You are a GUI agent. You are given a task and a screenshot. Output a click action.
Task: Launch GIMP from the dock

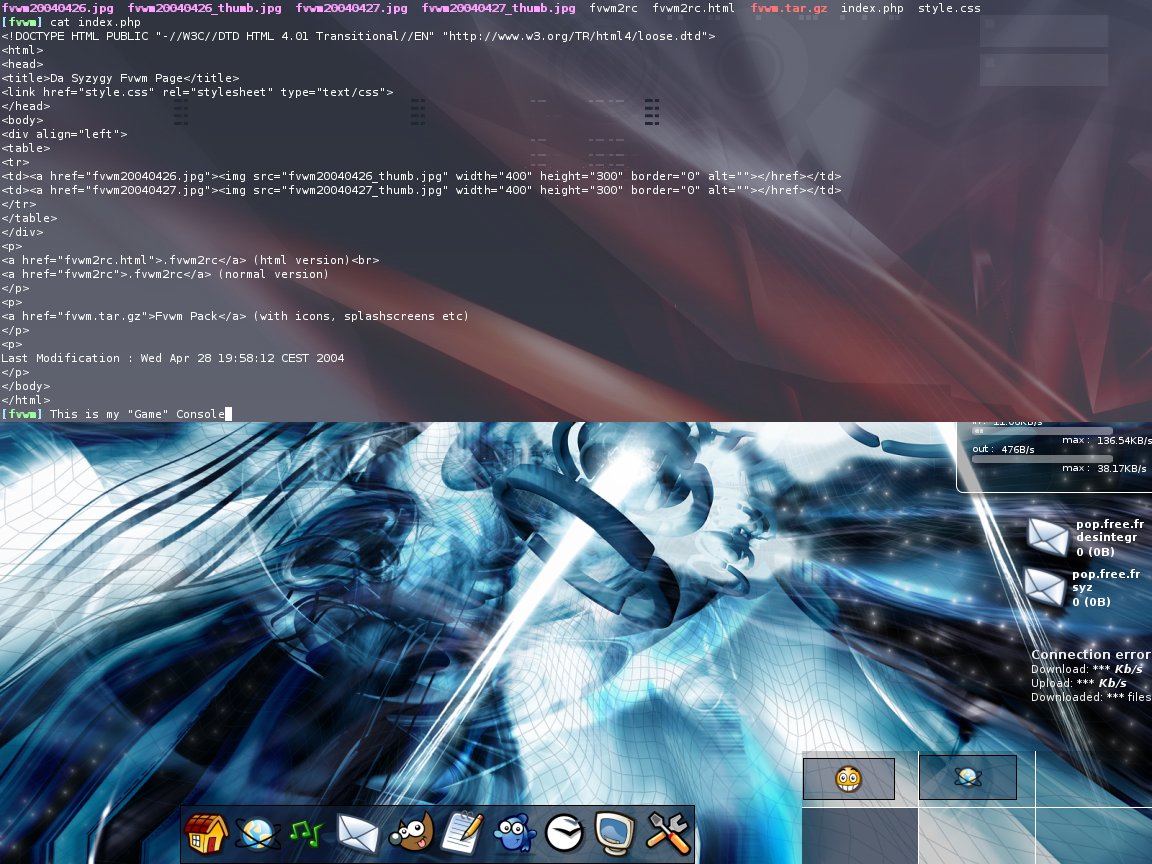(411, 833)
